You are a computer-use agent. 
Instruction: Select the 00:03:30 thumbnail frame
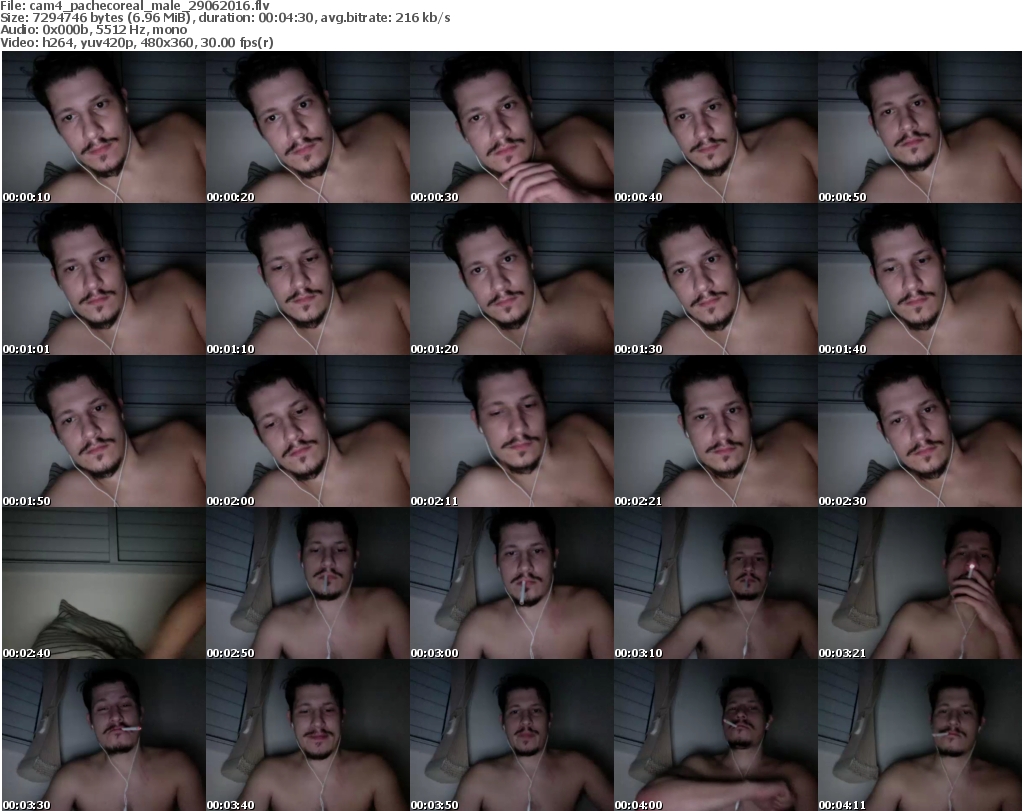pos(104,735)
